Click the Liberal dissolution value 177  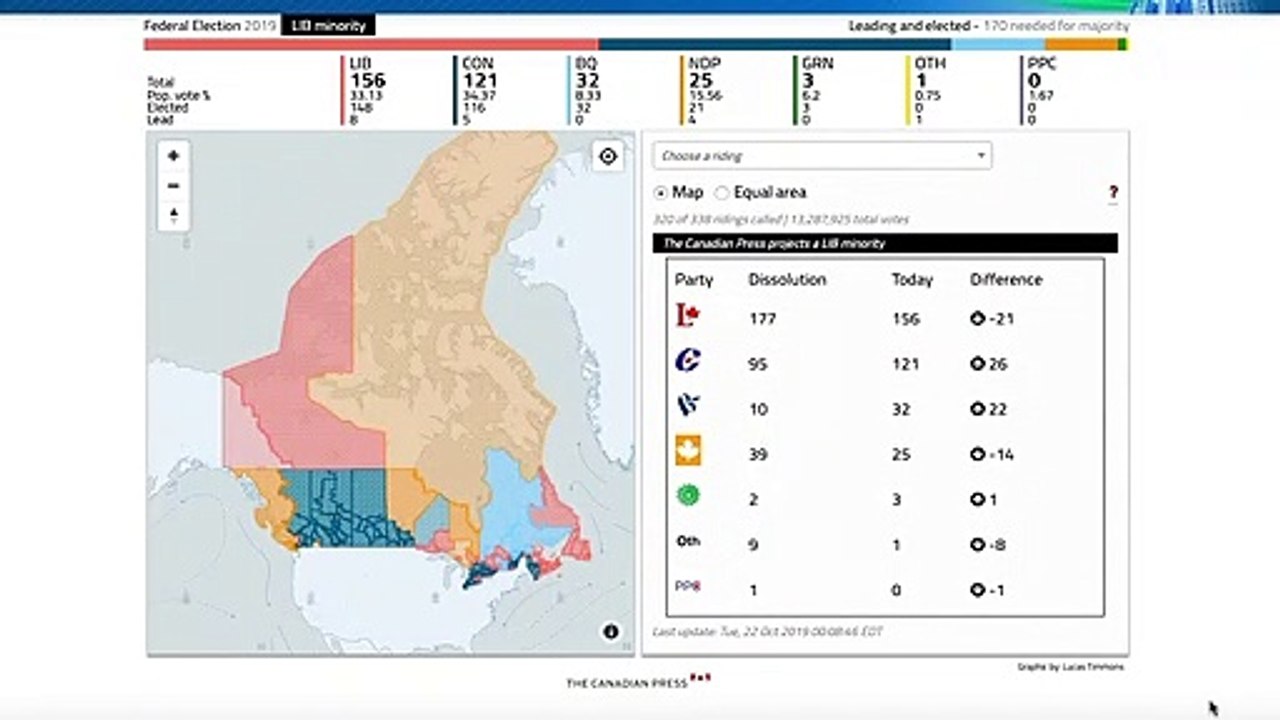tap(762, 319)
